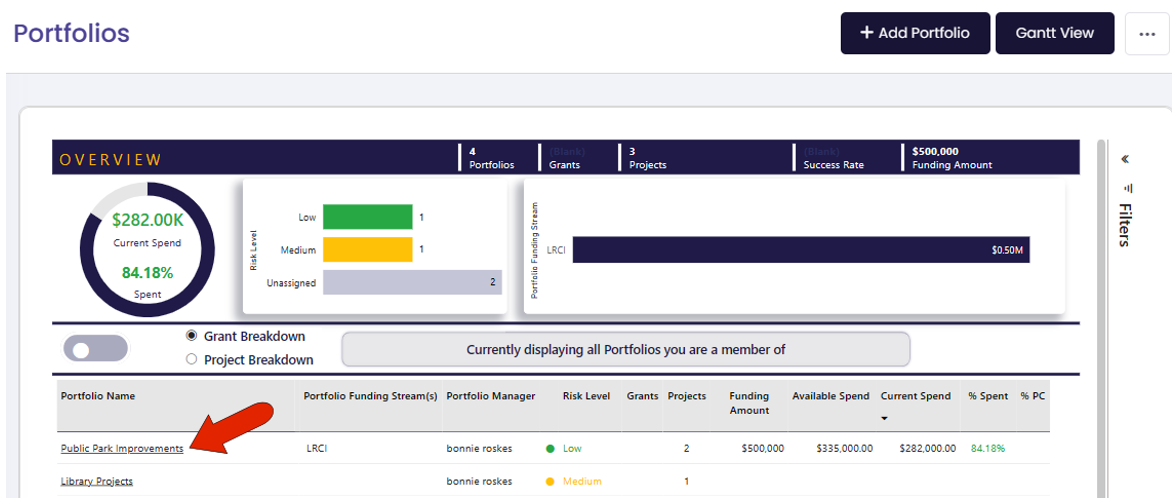Screen dimensions: 1175x498
Task: Toggle the portfolio display switch
Action: click(x=96, y=348)
